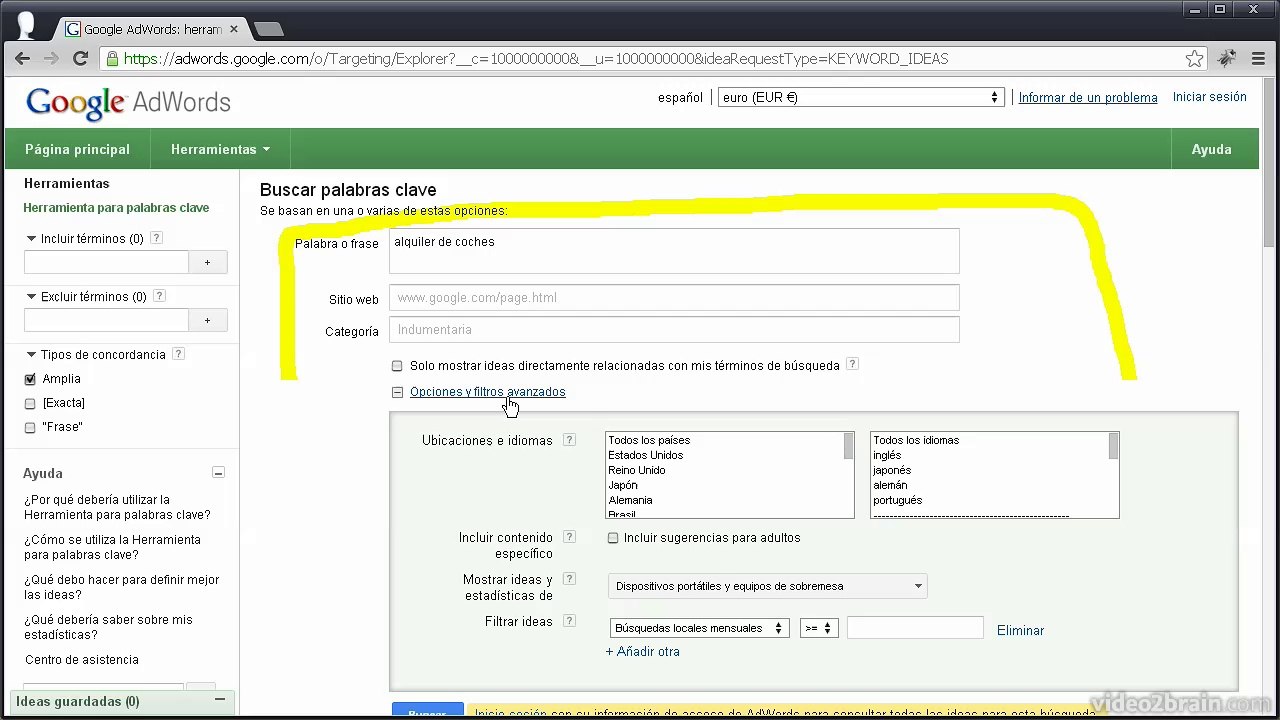This screenshot has width=1280, height=720.
Task: Open help icon beside Mostrar ideas y estadísticas
Action: click(x=569, y=579)
